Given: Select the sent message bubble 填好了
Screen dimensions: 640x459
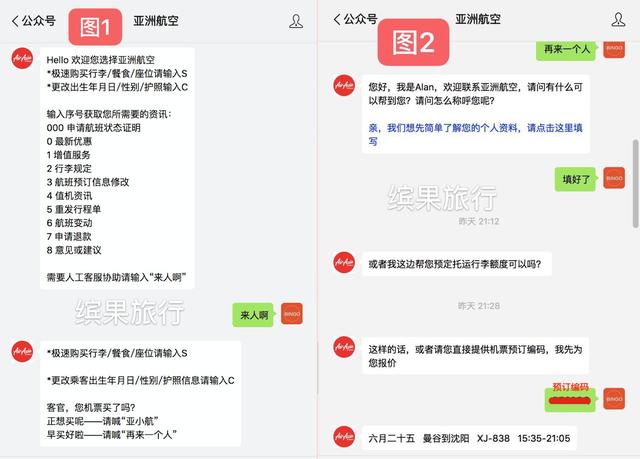Looking at the screenshot, I should click(x=576, y=179).
